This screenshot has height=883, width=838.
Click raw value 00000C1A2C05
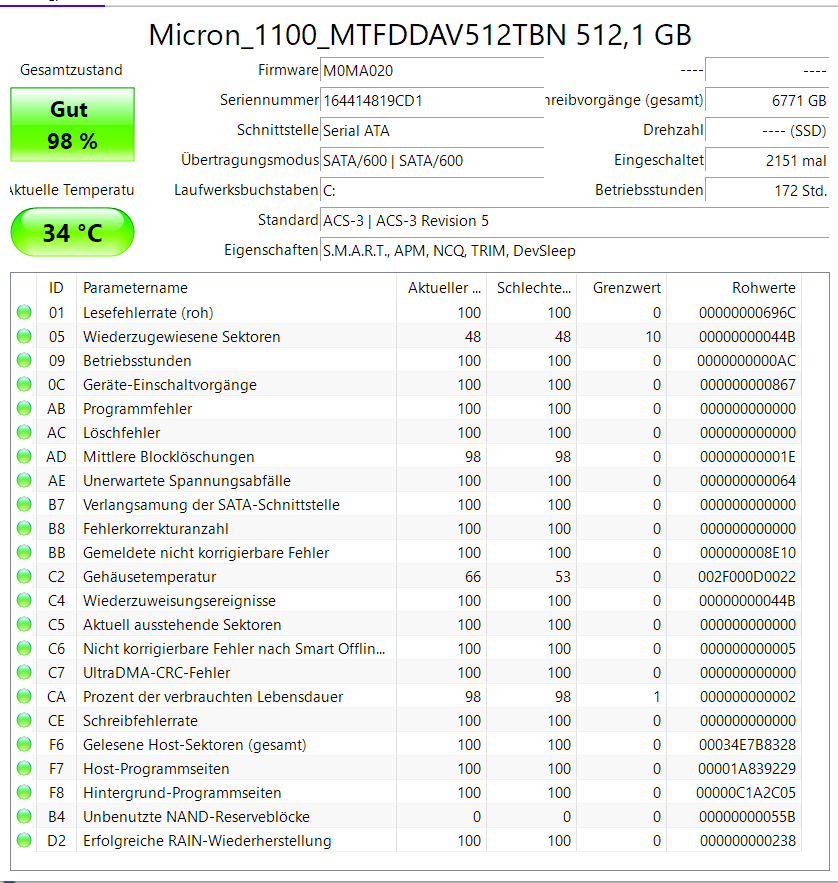pyautogui.click(x=746, y=793)
